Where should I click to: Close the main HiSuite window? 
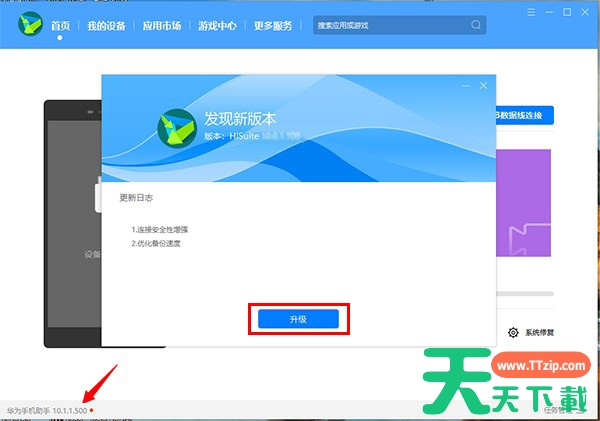point(585,12)
